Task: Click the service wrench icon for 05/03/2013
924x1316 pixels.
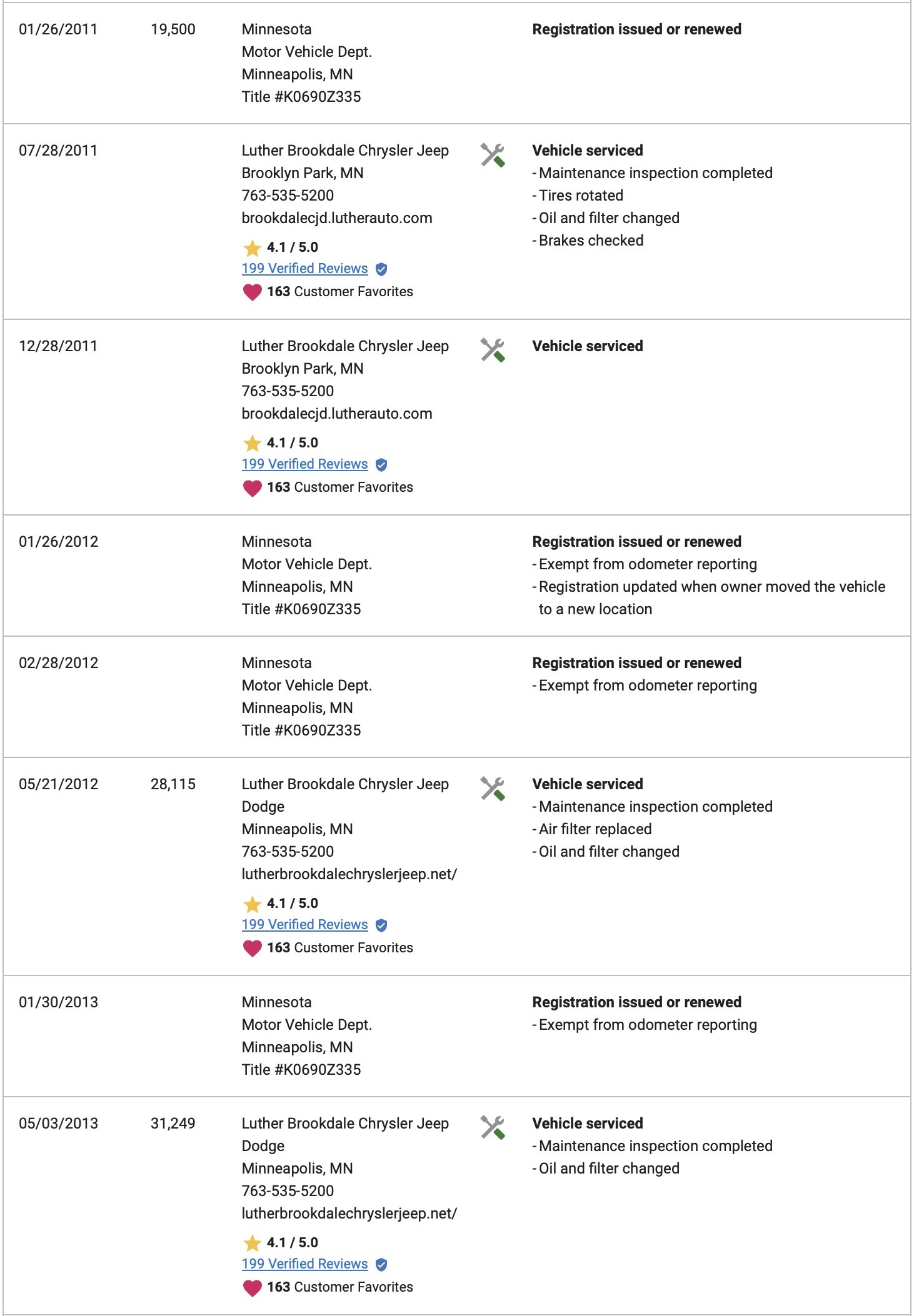Action: click(x=493, y=1128)
